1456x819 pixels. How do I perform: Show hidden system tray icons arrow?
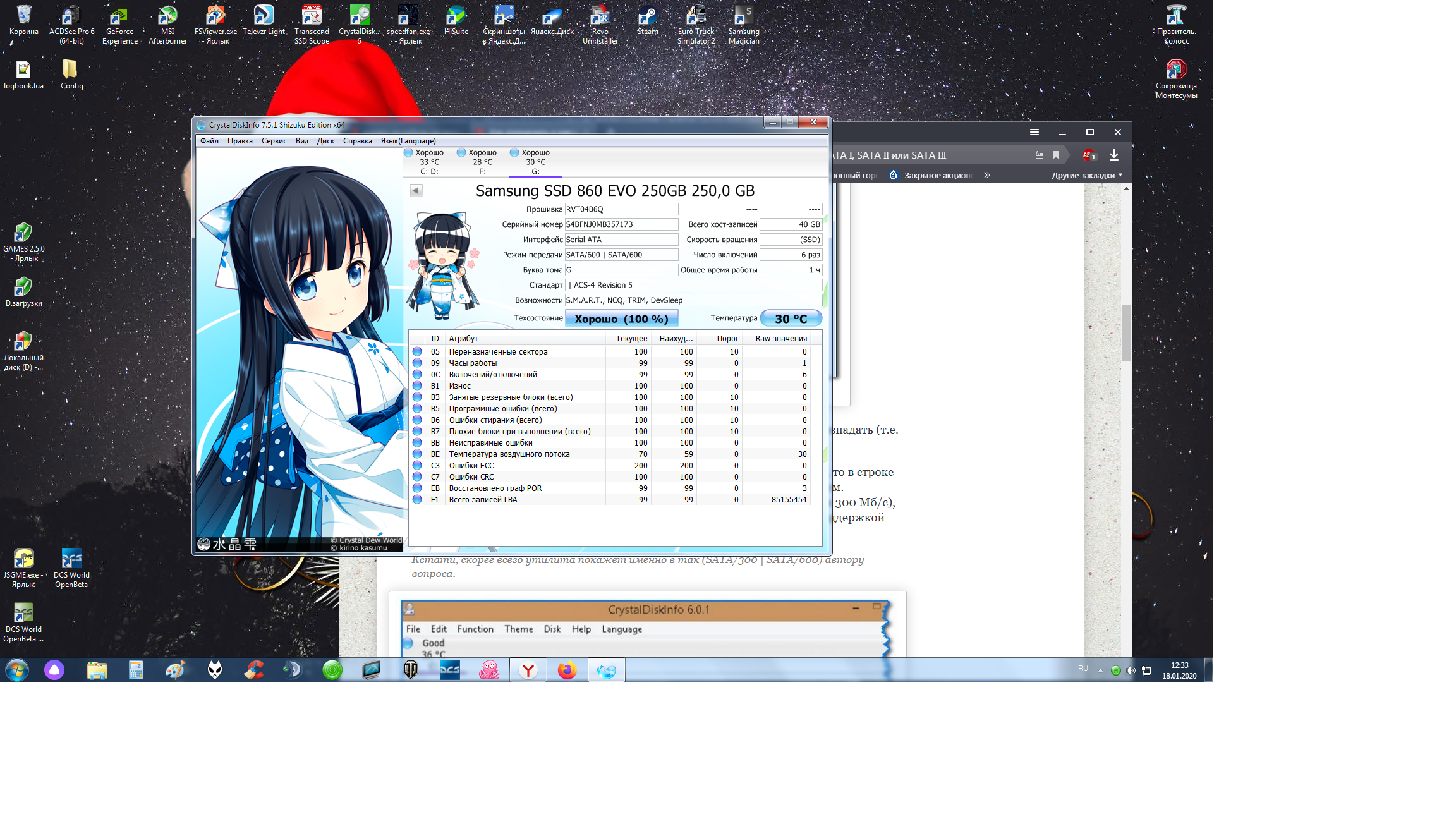click(1100, 670)
